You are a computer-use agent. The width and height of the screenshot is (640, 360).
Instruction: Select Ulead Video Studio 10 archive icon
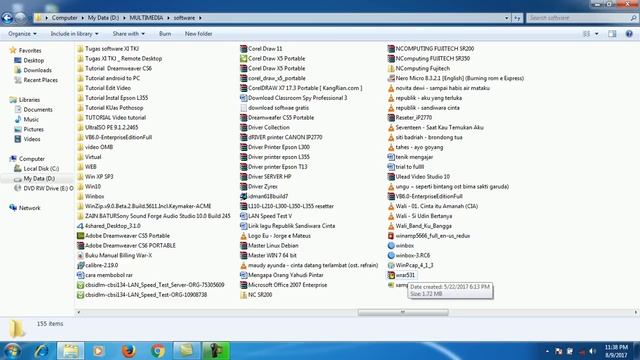391,177
